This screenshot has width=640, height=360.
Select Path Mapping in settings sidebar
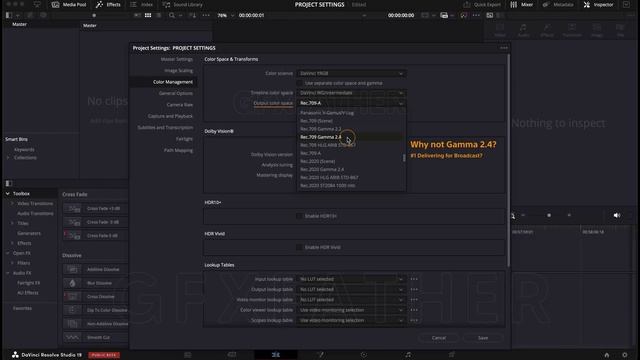178,151
